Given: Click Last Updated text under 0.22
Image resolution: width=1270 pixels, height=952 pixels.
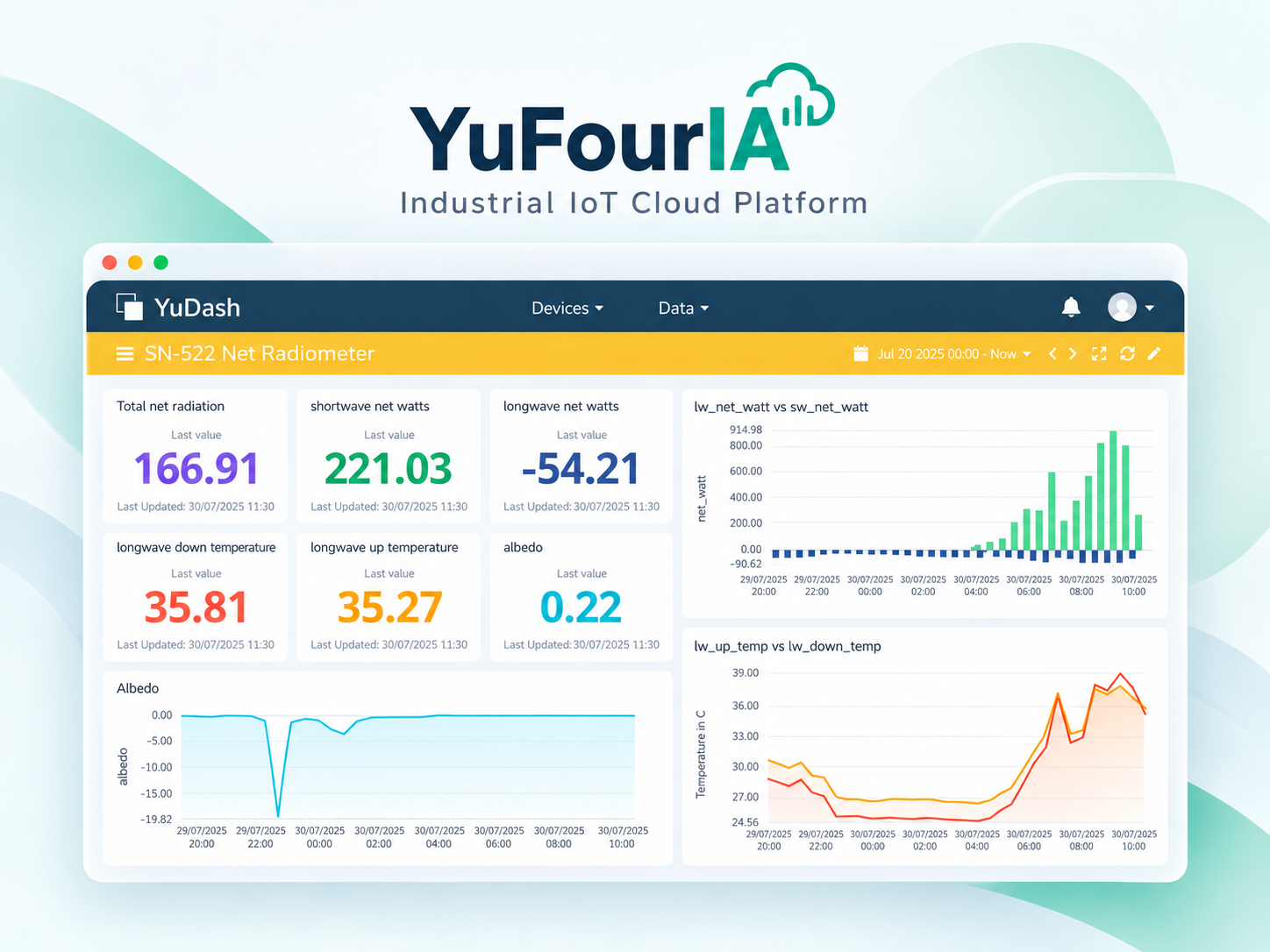Looking at the screenshot, I should [x=581, y=644].
